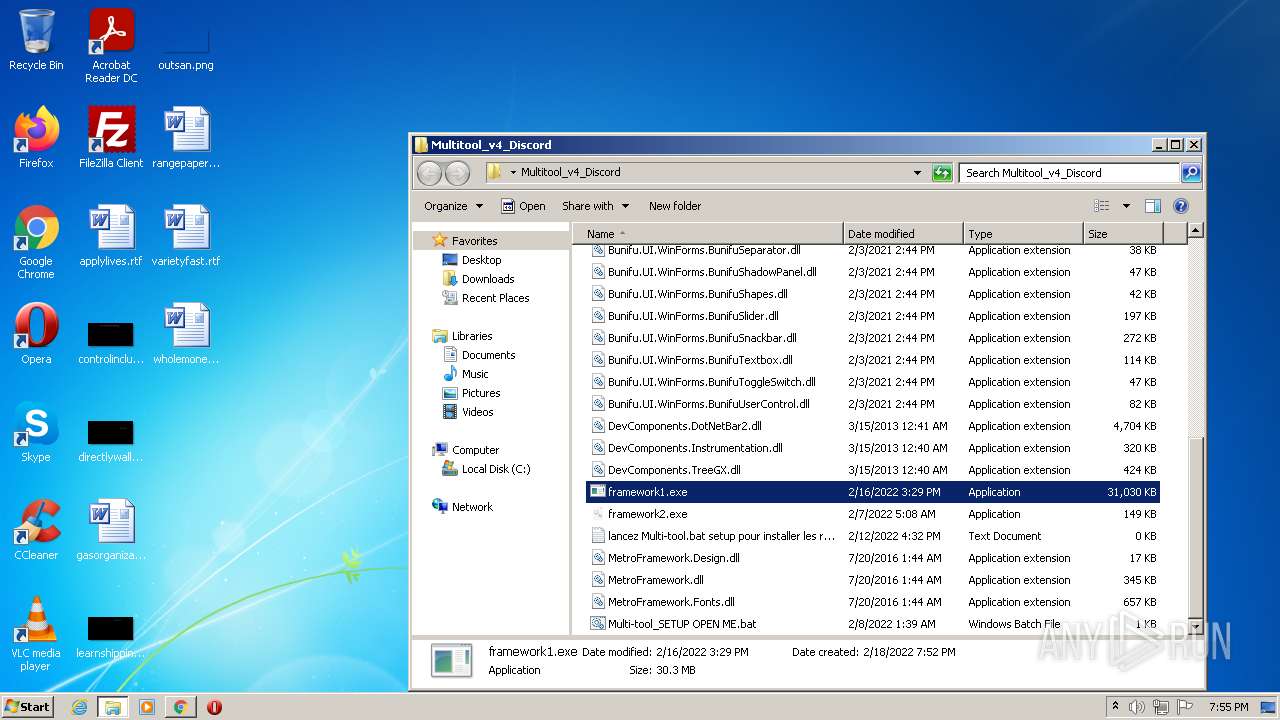1280x720 pixels.
Task: Launch Acrobat Reader DC shortcut
Action: (111, 46)
